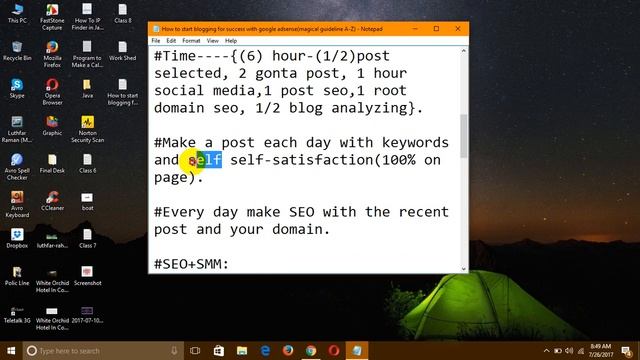
Task: Select the Graphic desktop icon
Action: 52,126
